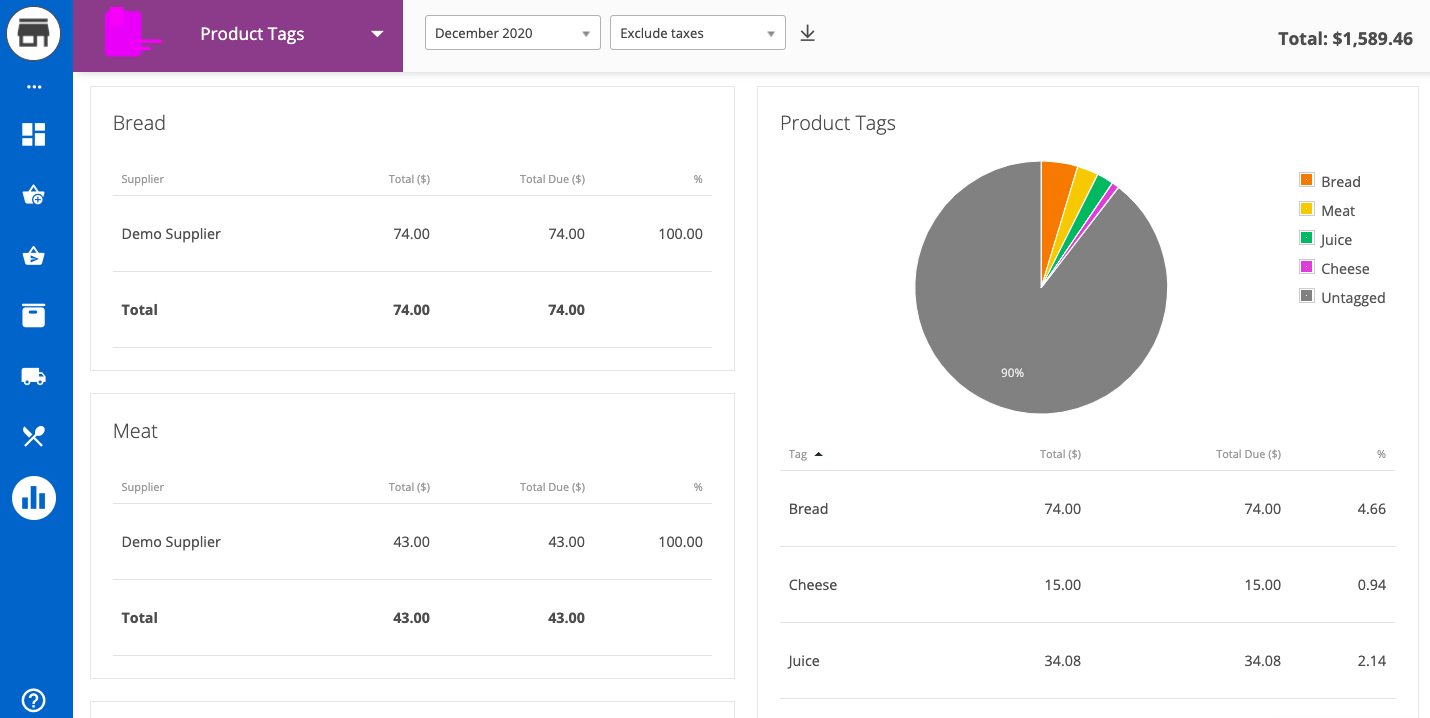Click the 0.94 percent value for Cheese

tap(1371, 585)
